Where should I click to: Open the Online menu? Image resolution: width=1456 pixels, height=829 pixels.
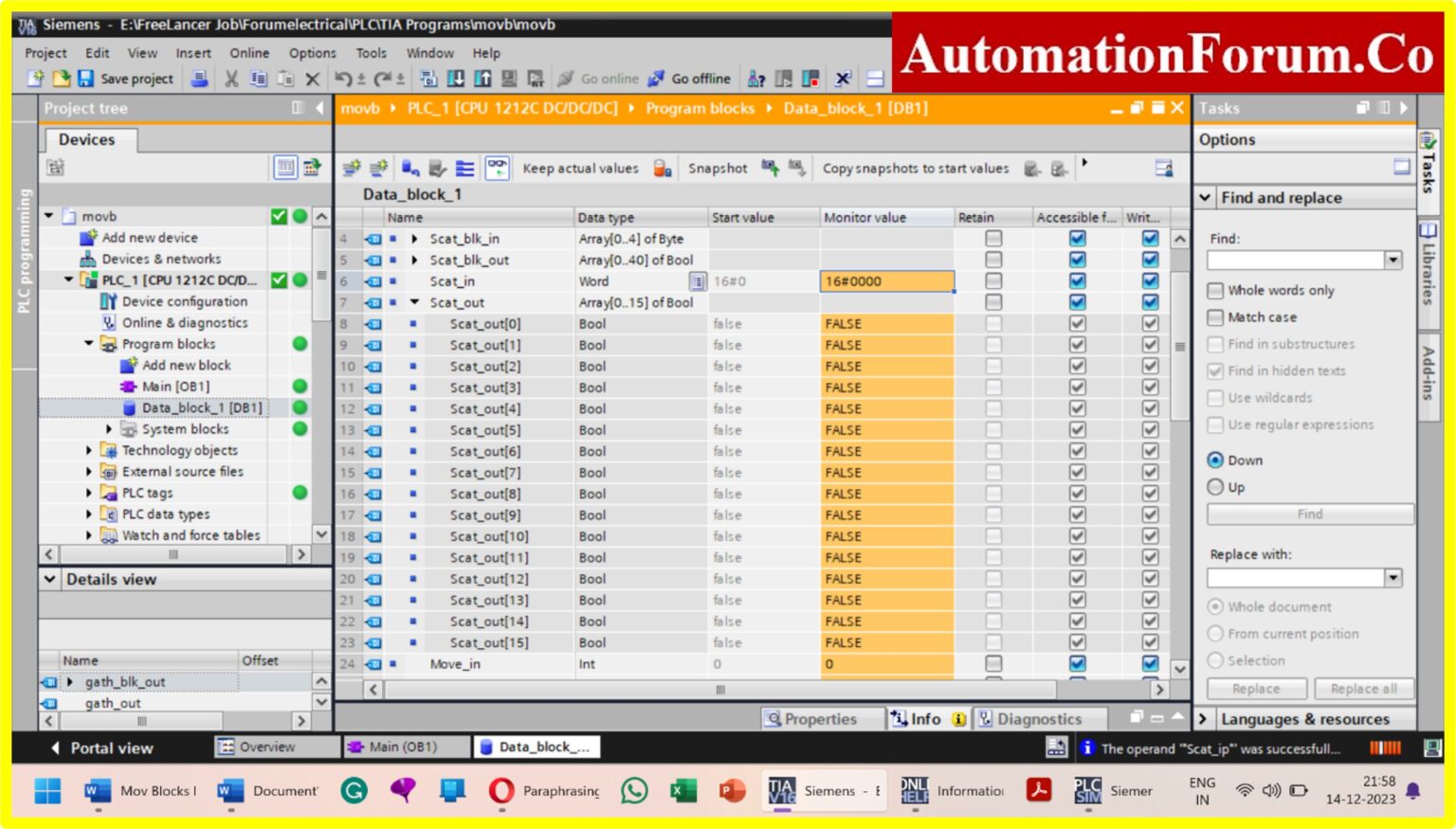click(249, 53)
